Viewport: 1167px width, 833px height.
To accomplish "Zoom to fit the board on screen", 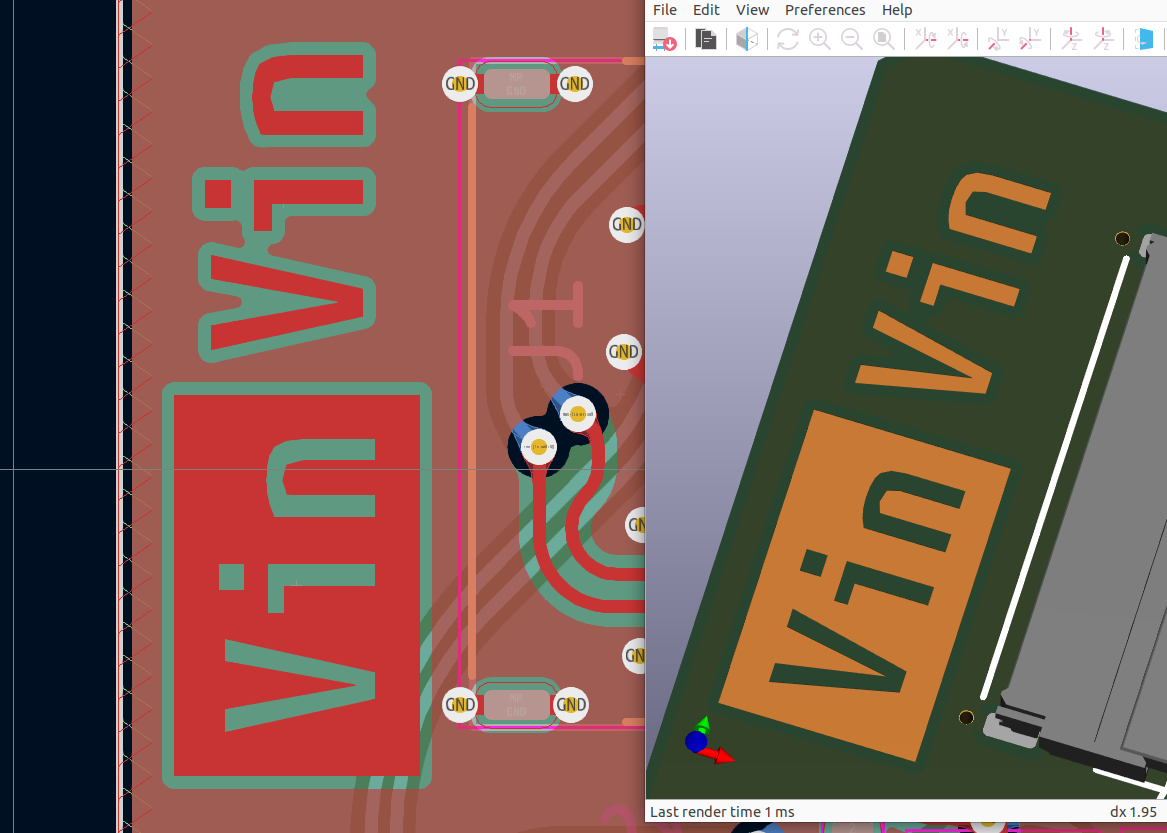I will click(884, 39).
